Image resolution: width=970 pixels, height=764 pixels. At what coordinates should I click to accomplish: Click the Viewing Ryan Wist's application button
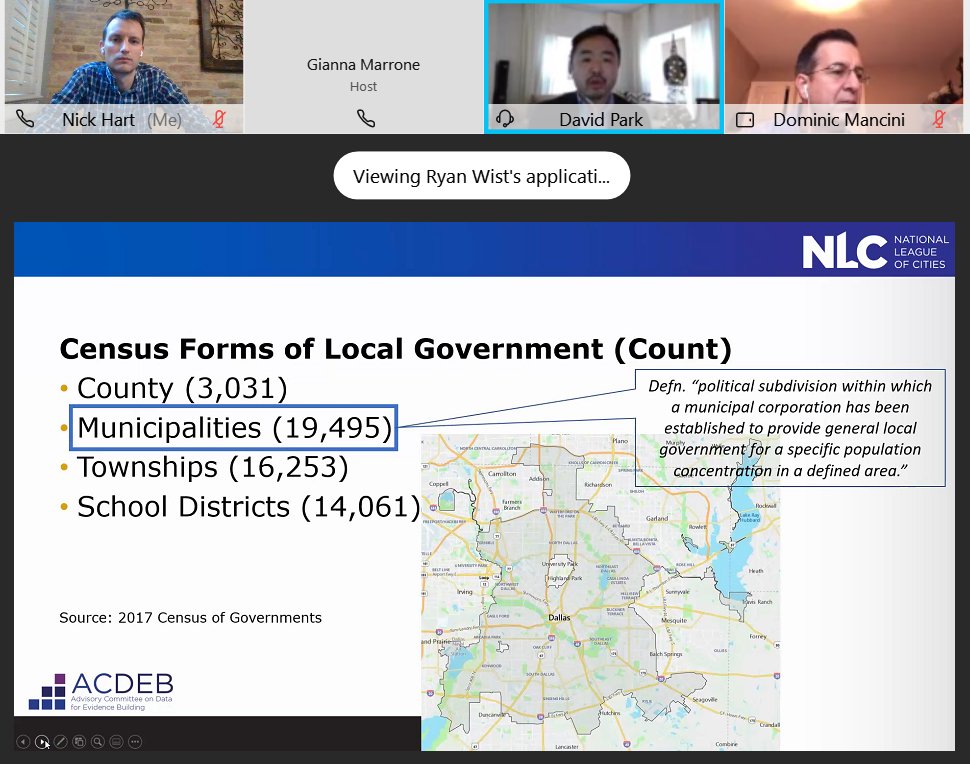coord(483,175)
